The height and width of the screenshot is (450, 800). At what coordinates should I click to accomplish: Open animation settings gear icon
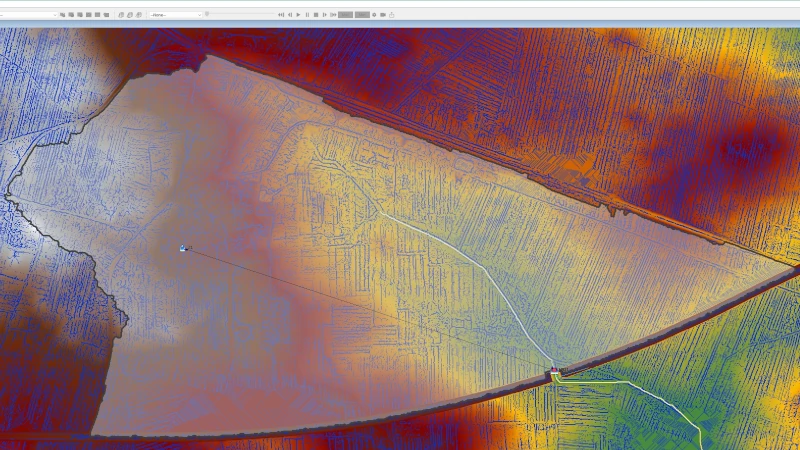374,15
